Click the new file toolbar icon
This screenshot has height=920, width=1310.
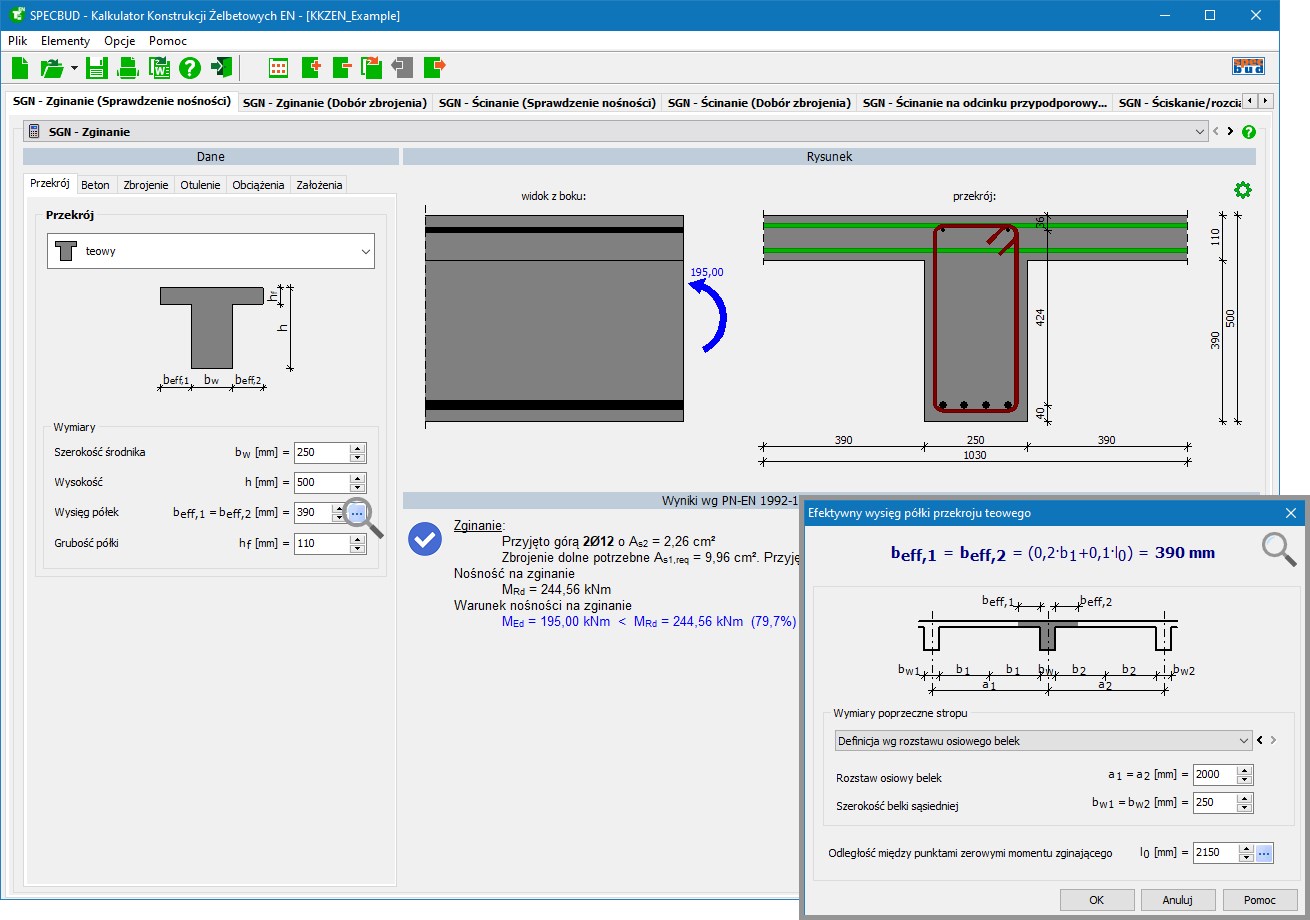[20, 68]
